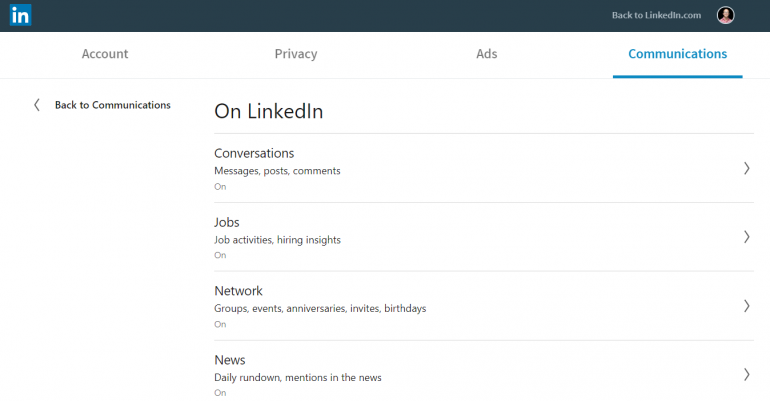Expand the Jobs row chevron

(746, 237)
